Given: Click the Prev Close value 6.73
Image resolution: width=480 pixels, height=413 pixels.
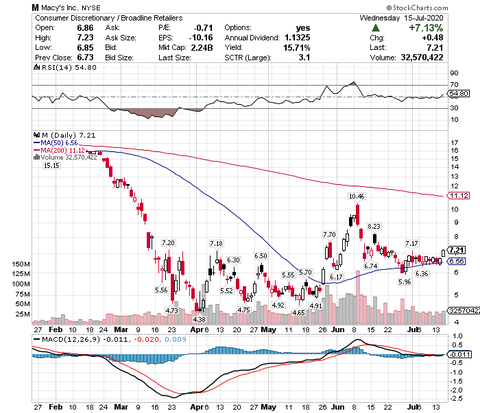Looking at the screenshot, I should (85, 57).
